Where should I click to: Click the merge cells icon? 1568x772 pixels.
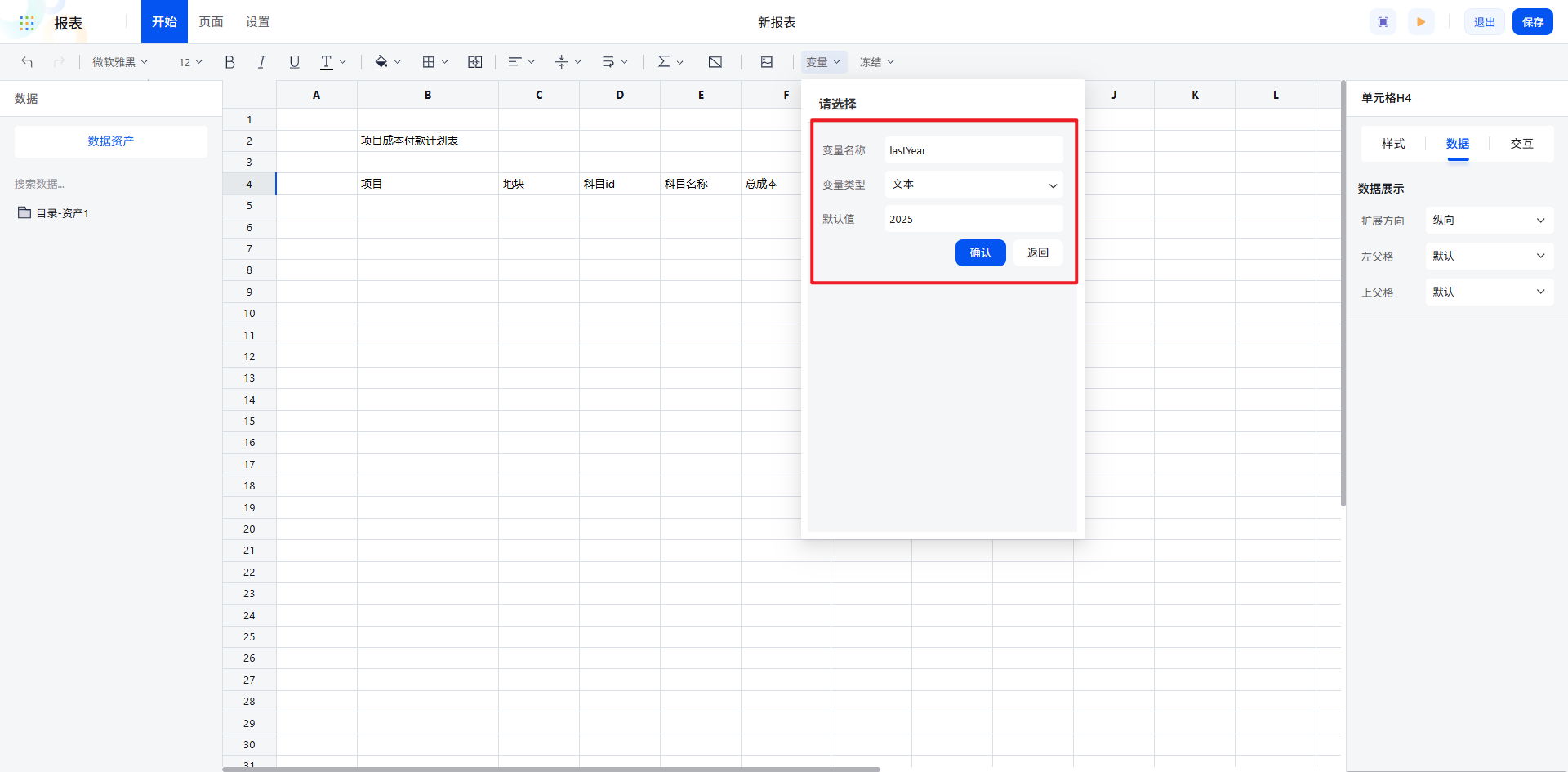click(x=474, y=62)
